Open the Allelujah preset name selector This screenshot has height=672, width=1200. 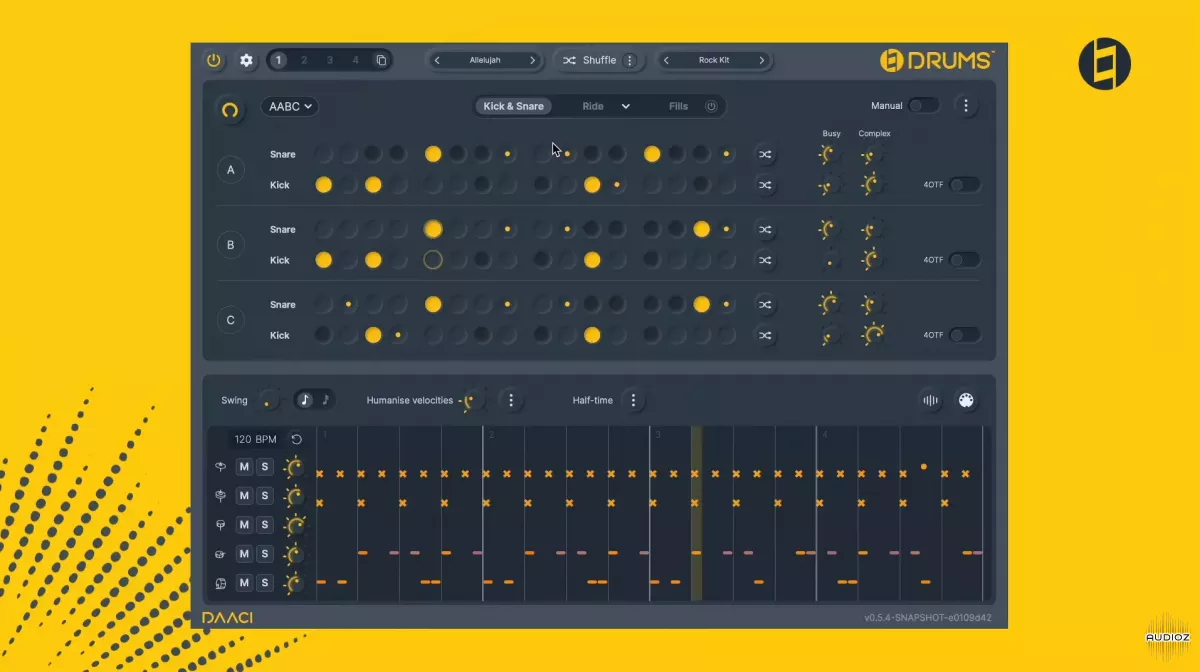[485, 60]
